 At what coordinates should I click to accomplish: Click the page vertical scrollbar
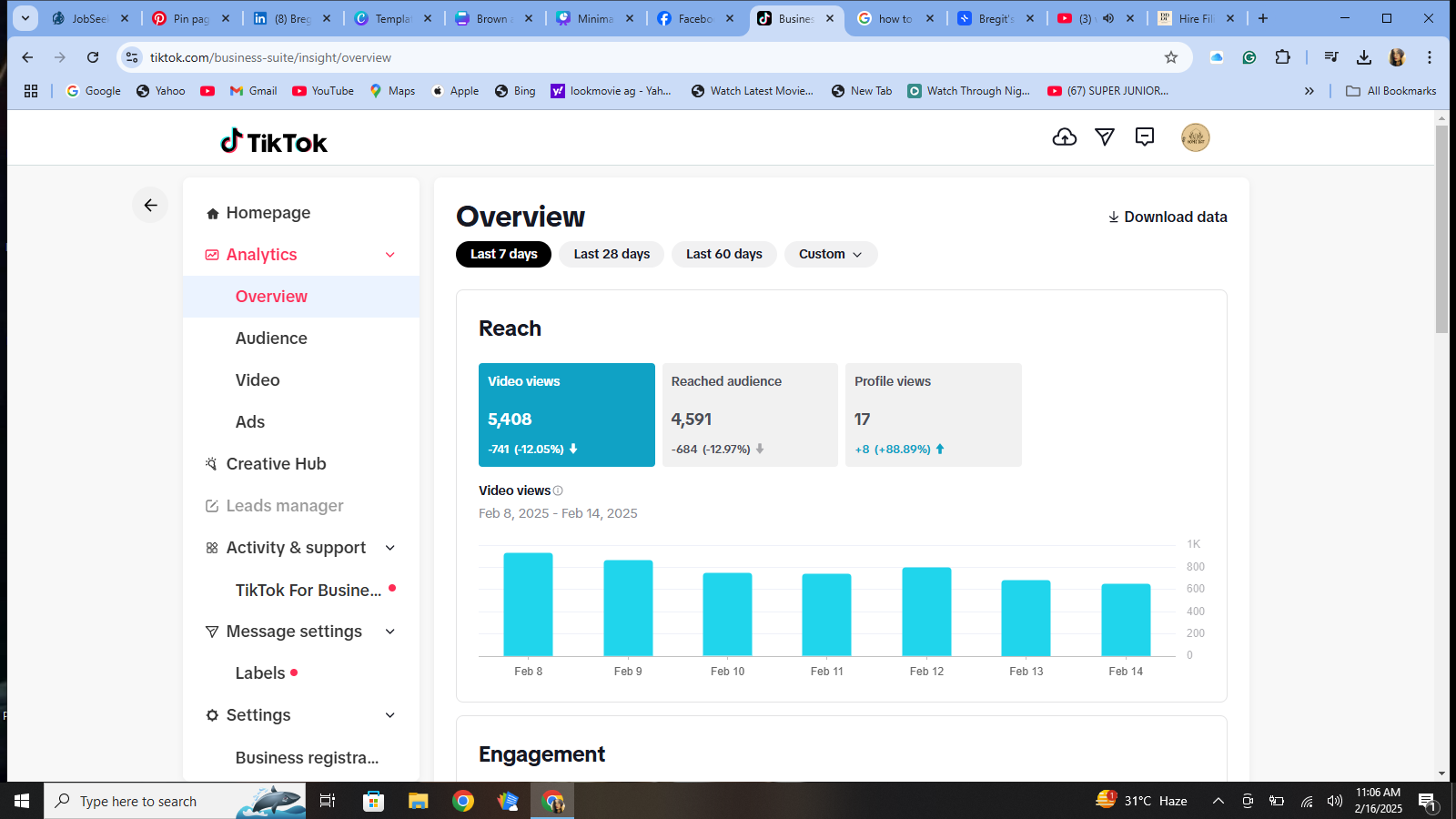[x=1441, y=227]
